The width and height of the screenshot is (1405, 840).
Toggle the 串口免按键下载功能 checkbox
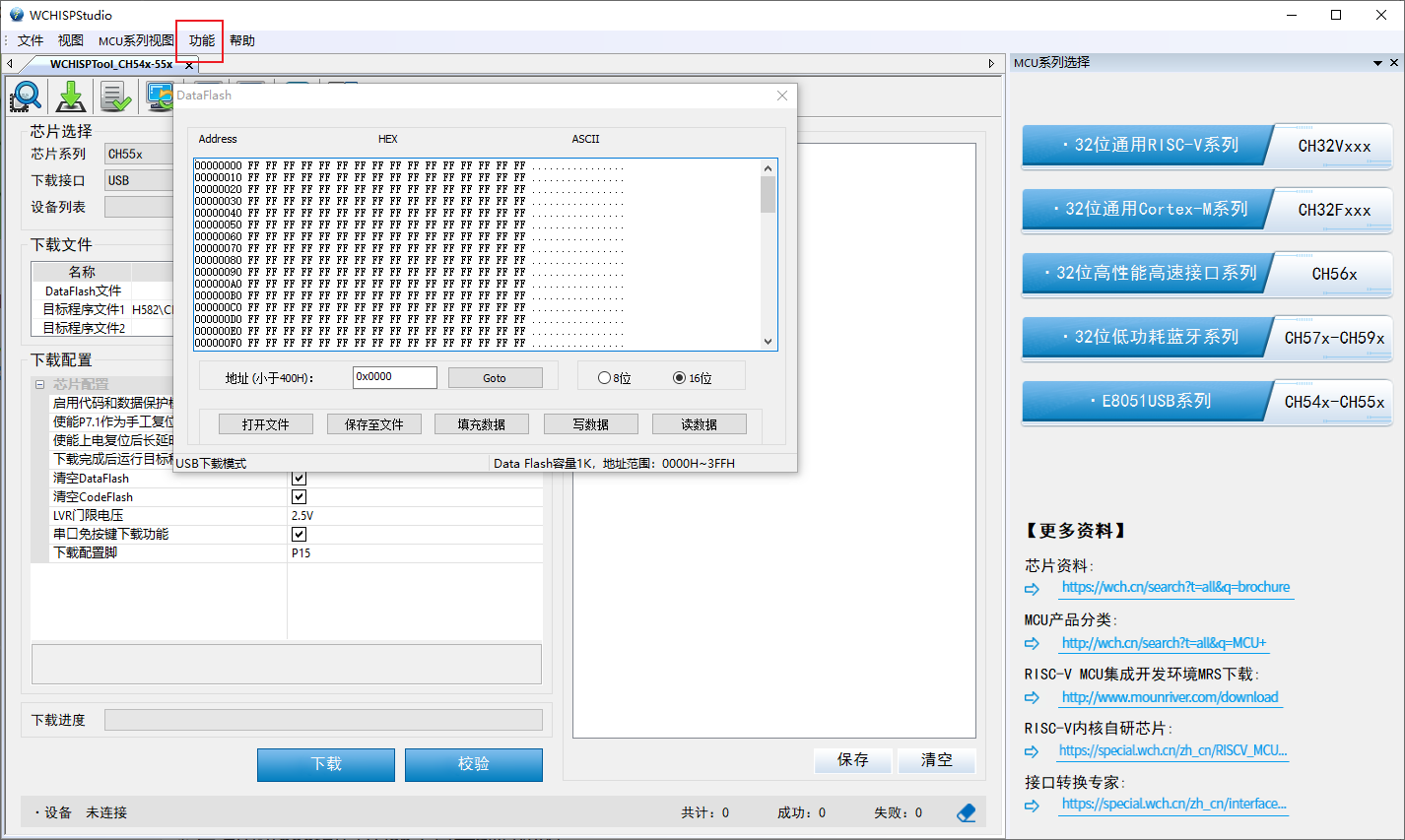pos(299,534)
